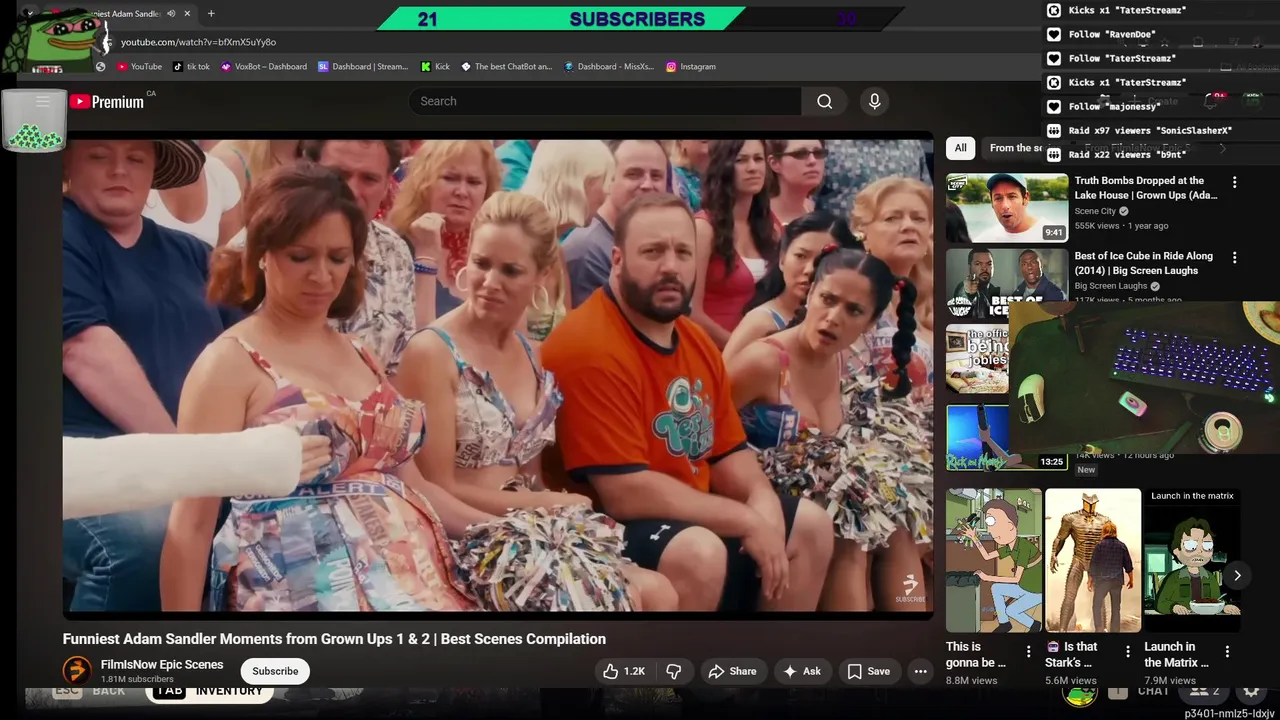This screenshot has width=1280, height=720.
Task: Open the best ChatBot bookmark
Action: point(507,66)
